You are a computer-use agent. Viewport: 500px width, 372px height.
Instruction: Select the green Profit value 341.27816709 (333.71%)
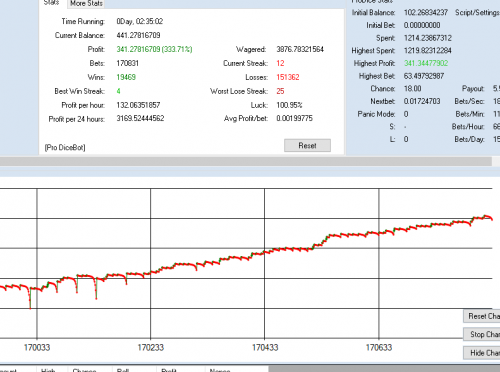click(x=154, y=49)
